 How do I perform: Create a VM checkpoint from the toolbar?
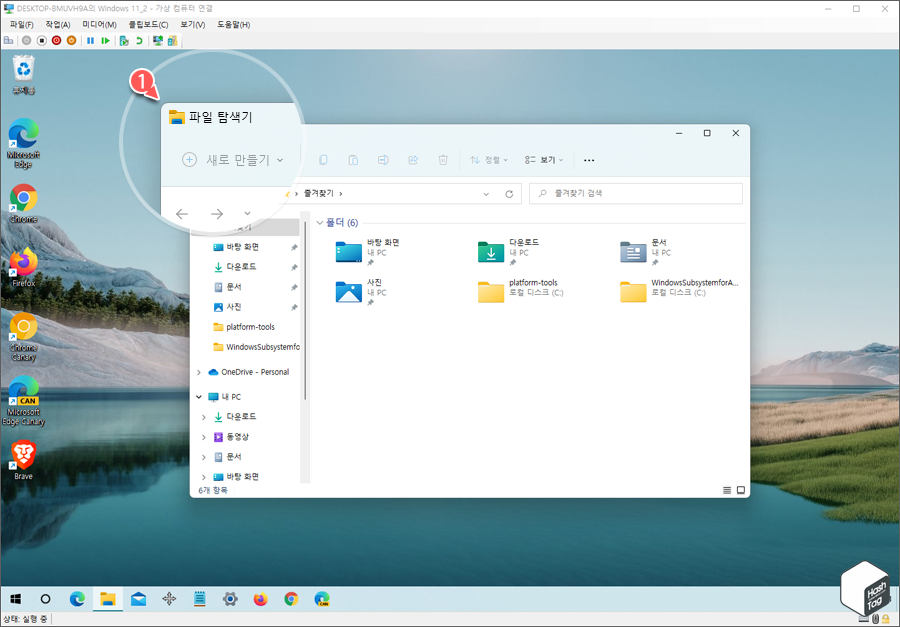pyautogui.click(x=124, y=41)
